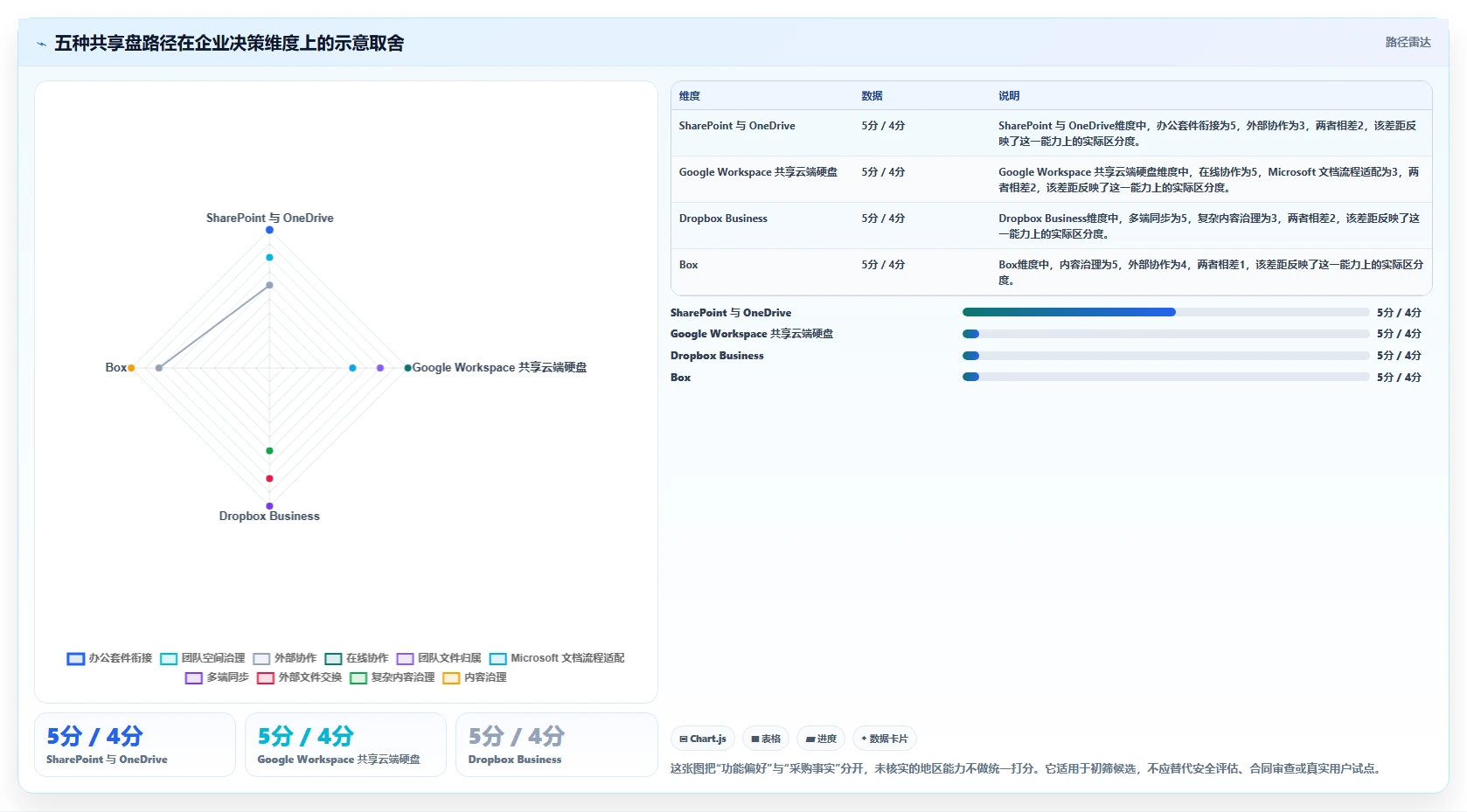The image size is (1467, 812).
Task: Select the Dropbox Business table row name
Action: (x=723, y=219)
